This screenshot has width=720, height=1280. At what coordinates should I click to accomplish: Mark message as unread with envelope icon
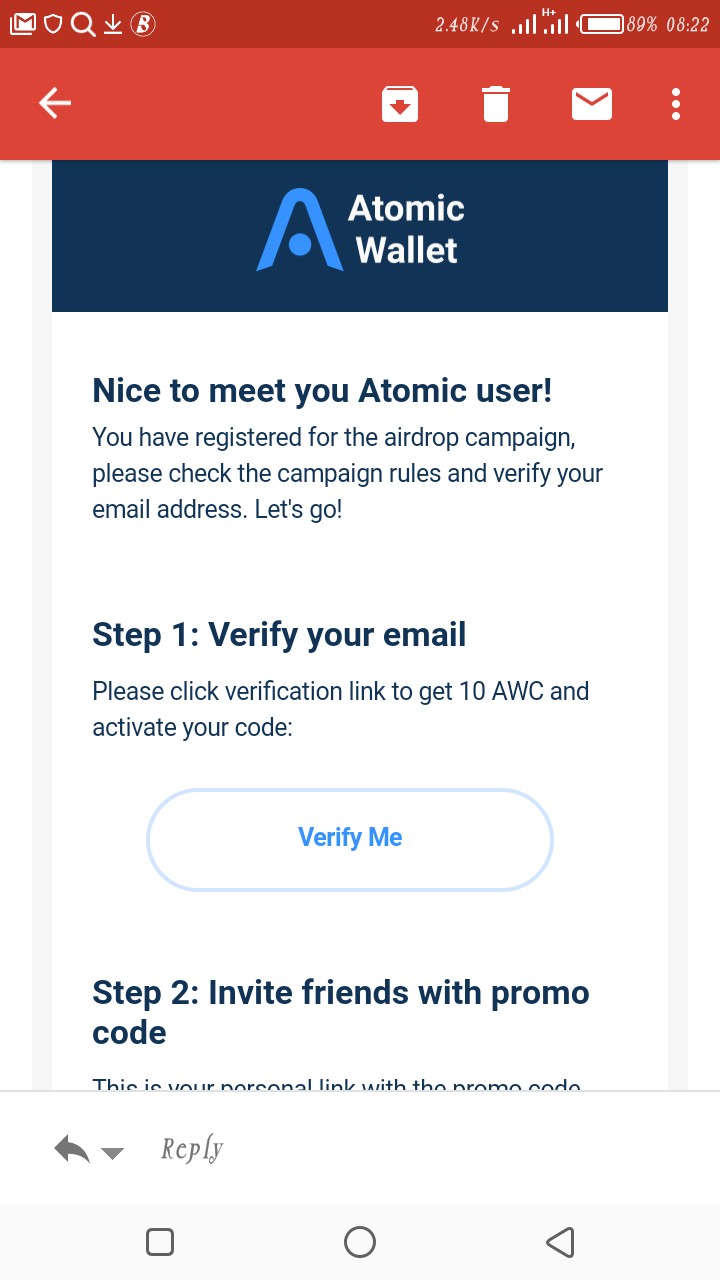pyautogui.click(x=592, y=104)
